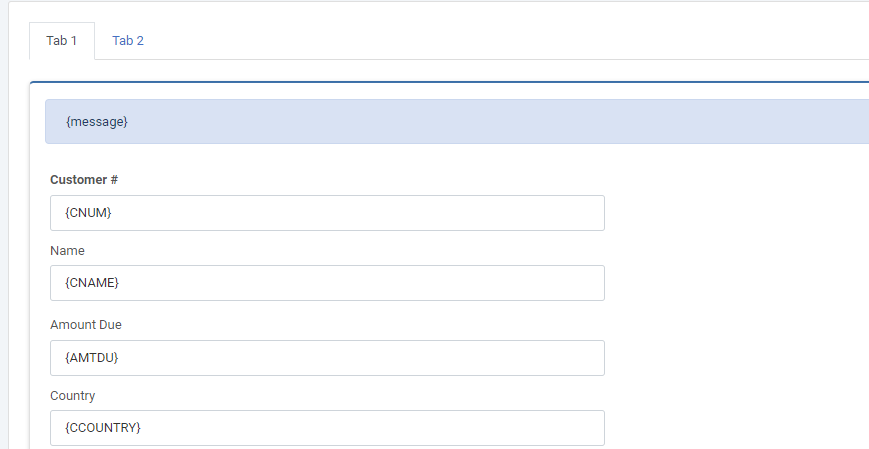Click the {CNAME} value text
869x449 pixels.
(x=92, y=282)
